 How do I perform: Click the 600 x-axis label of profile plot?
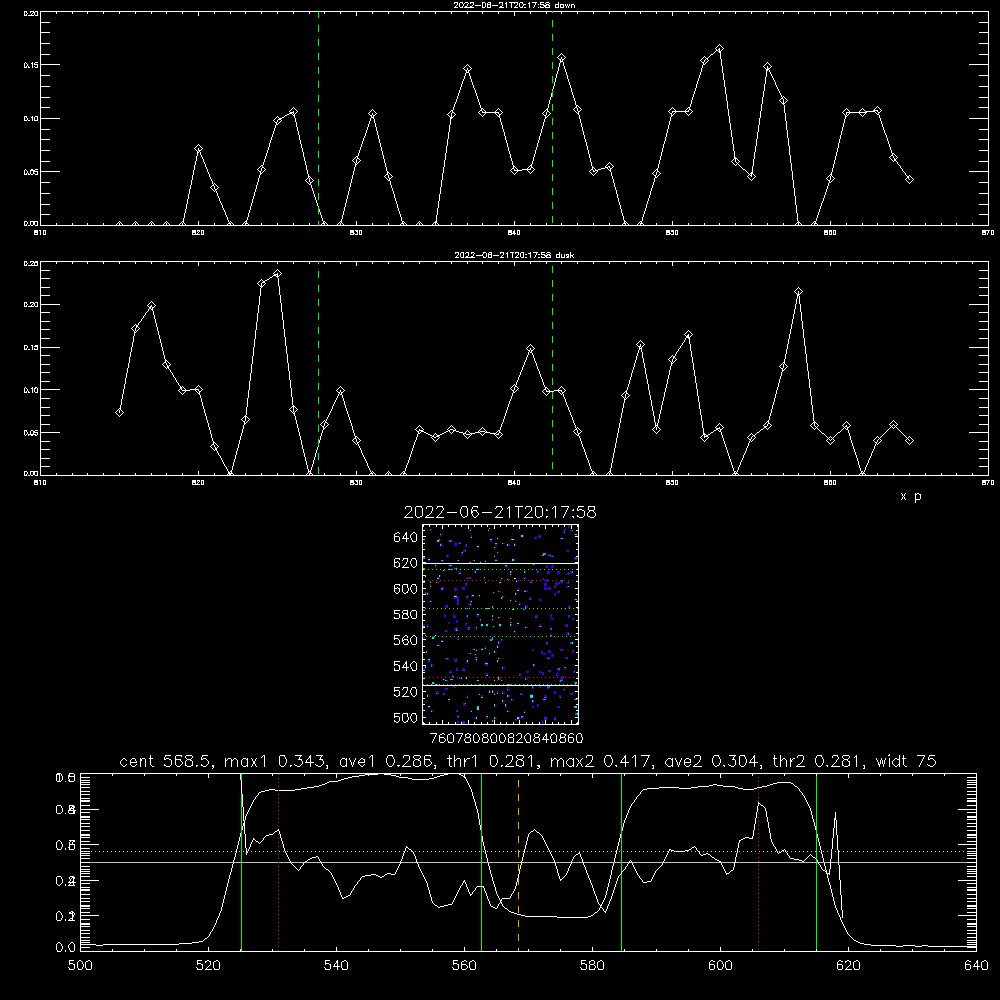click(720, 966)
